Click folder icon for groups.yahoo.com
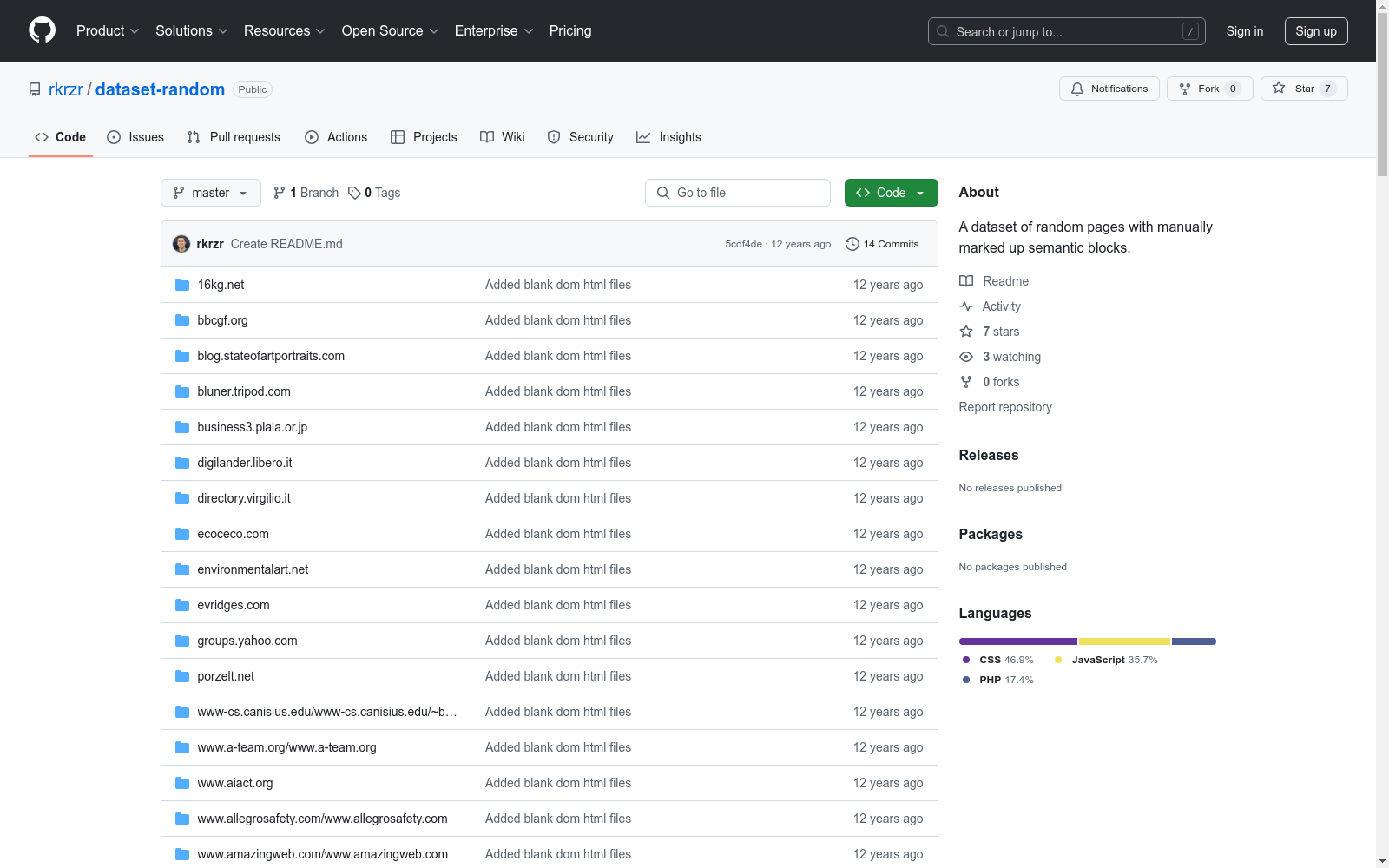 [182, 641]
